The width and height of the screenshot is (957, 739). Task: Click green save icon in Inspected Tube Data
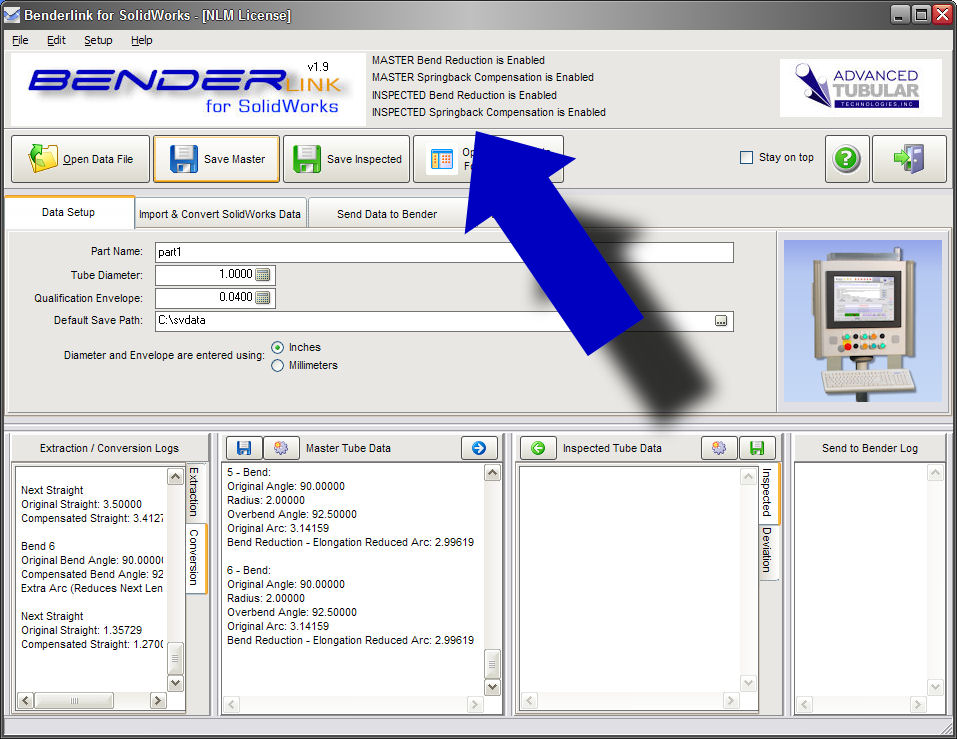[x=757, y=448]
